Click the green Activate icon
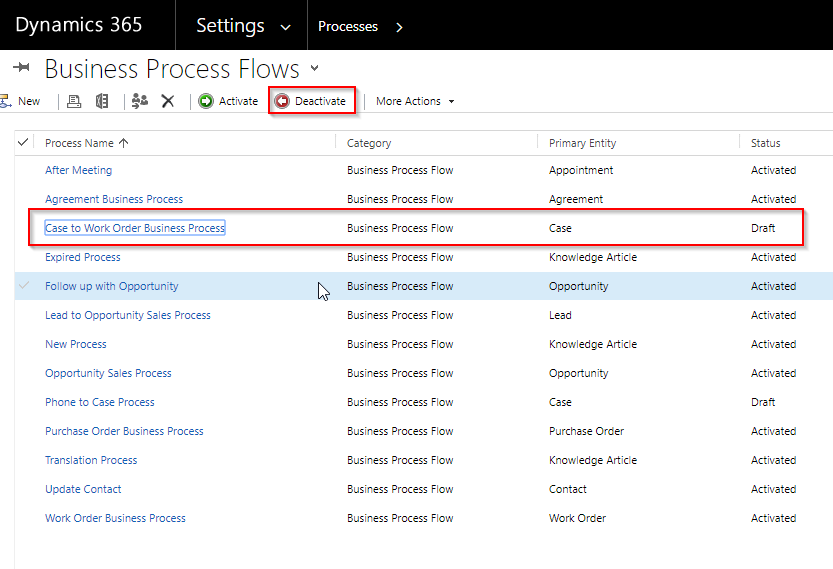The height and width of the screenshot is (569, 833). [206, 101]
